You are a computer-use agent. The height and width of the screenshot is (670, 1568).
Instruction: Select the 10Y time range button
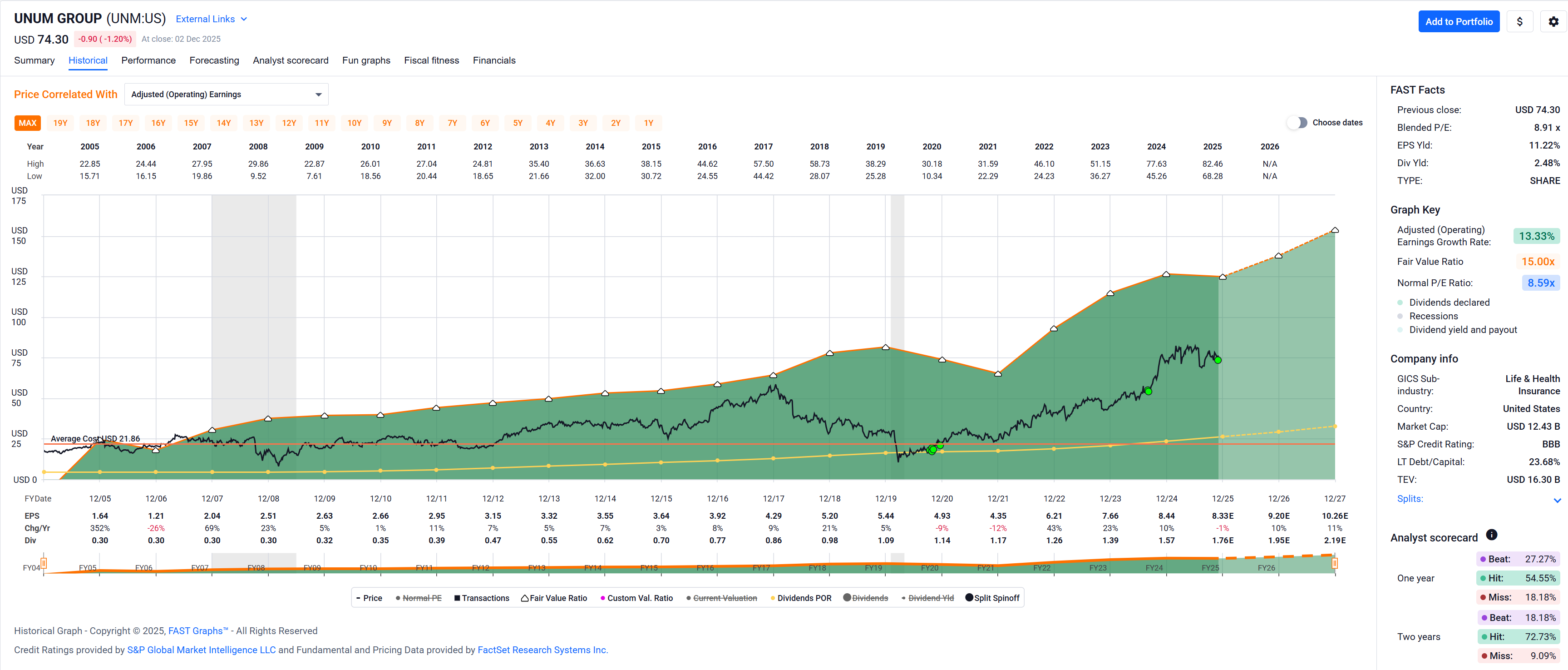coord(354,123)
